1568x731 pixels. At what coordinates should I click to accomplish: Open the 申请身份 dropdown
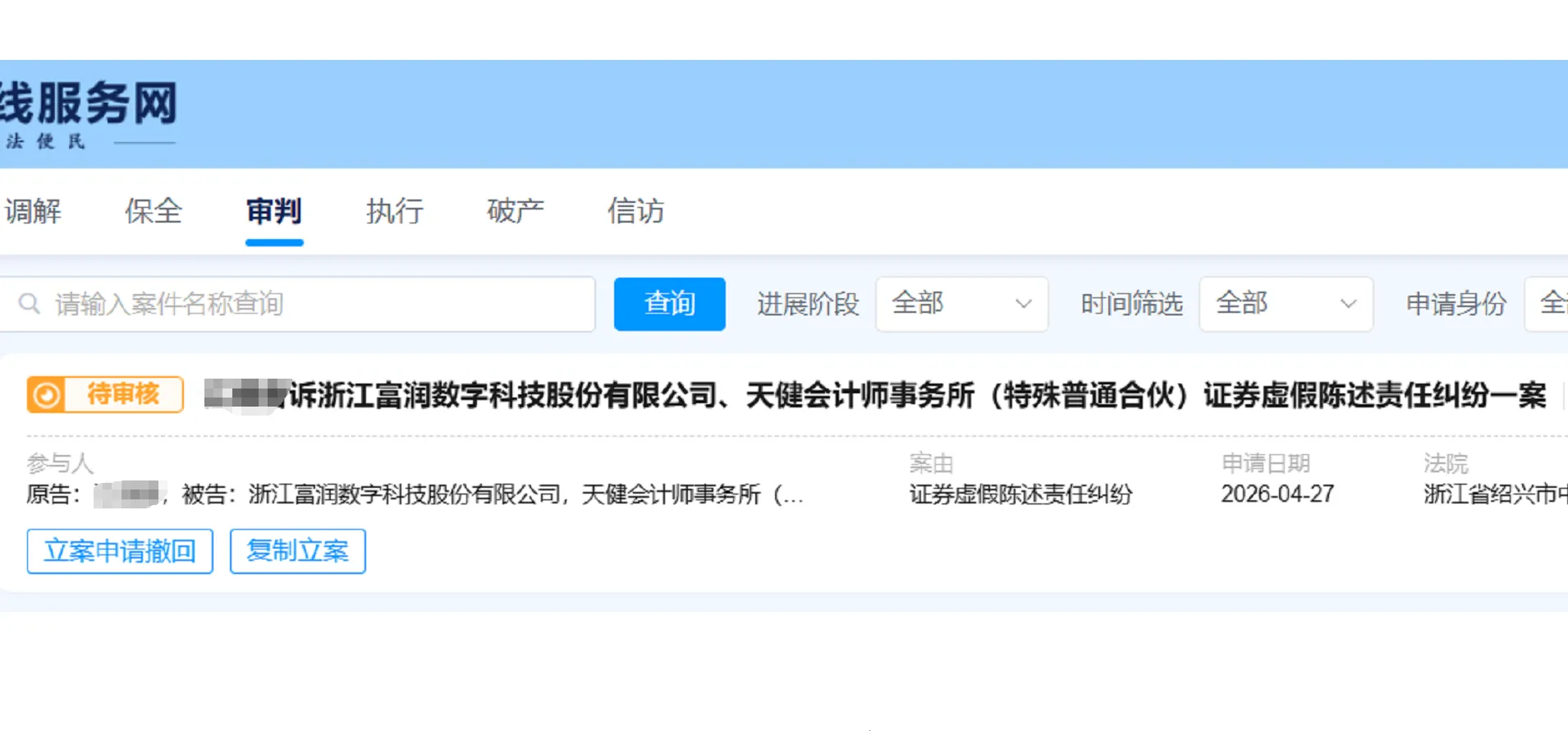pyautogui.click(x=1547, y=304)
